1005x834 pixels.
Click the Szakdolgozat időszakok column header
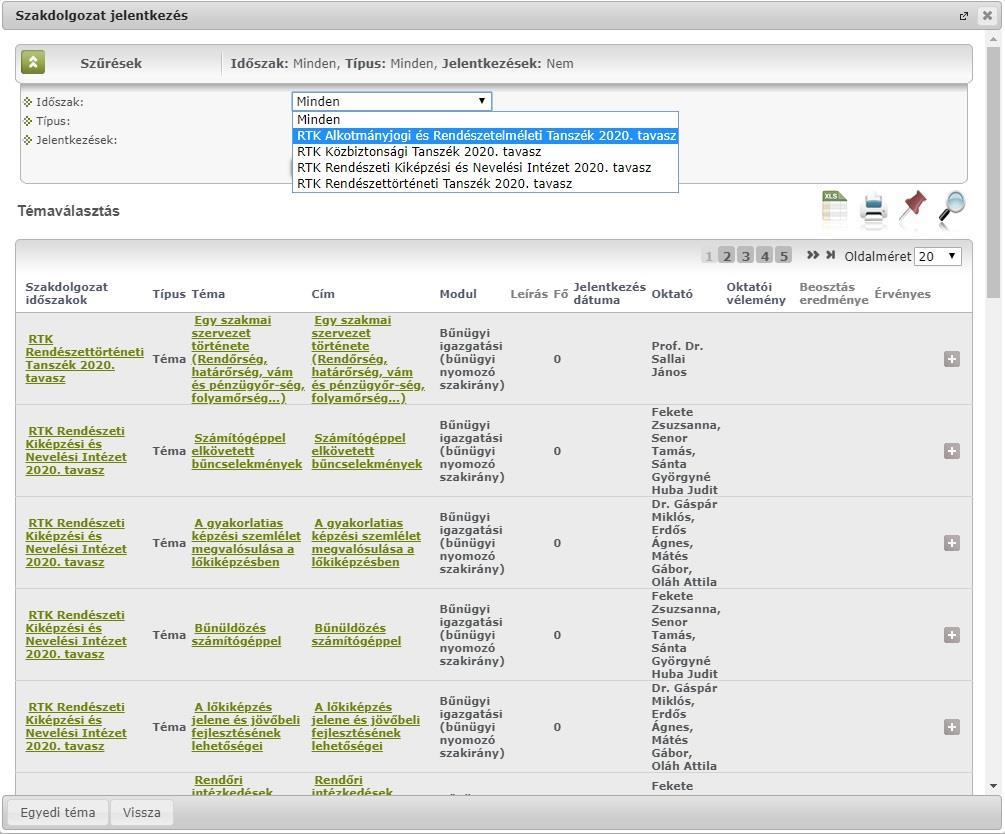(x=67, y=294)
